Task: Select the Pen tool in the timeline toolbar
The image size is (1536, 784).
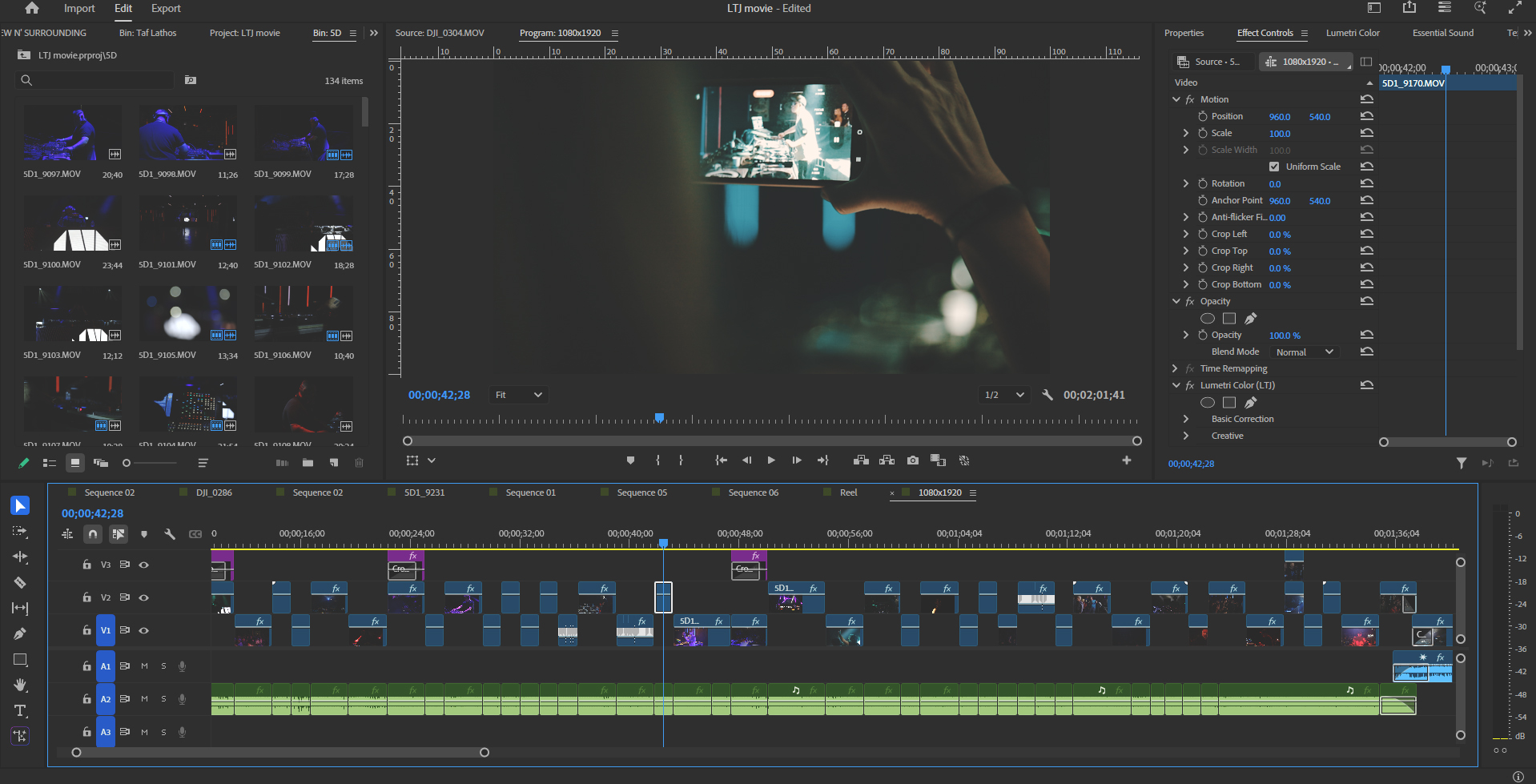Action: (20, 633)
